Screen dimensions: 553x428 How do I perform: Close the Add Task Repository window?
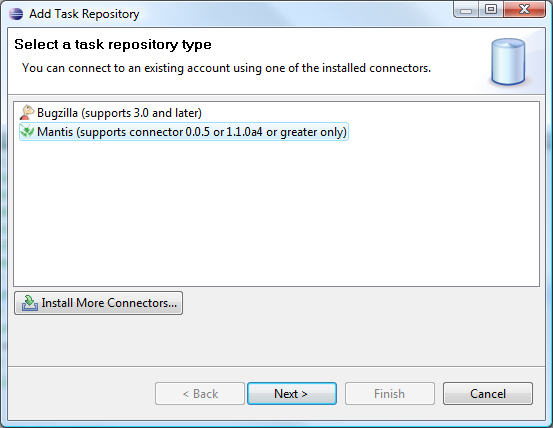(524, 9)
